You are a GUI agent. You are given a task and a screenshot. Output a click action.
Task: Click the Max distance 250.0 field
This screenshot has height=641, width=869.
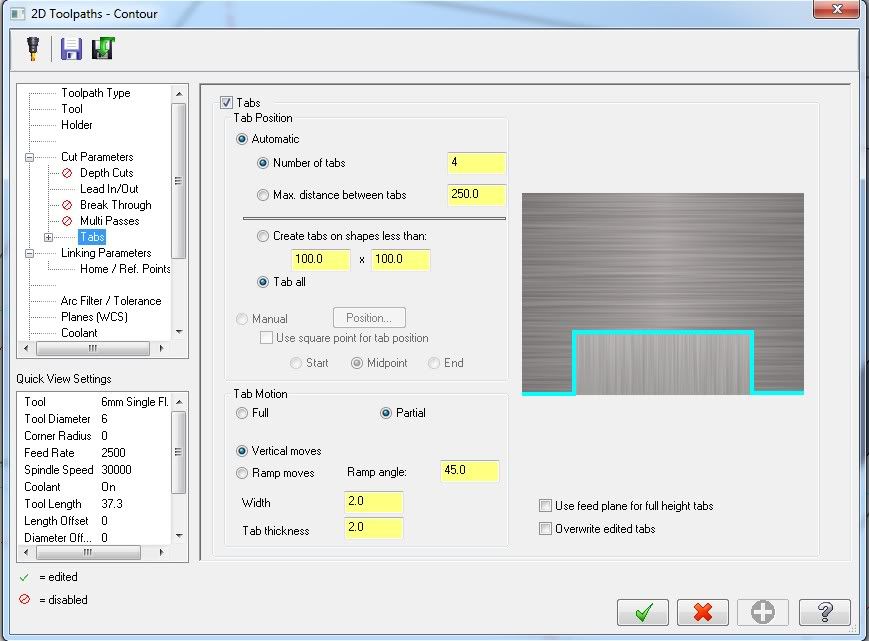click(x=476, y=194)
